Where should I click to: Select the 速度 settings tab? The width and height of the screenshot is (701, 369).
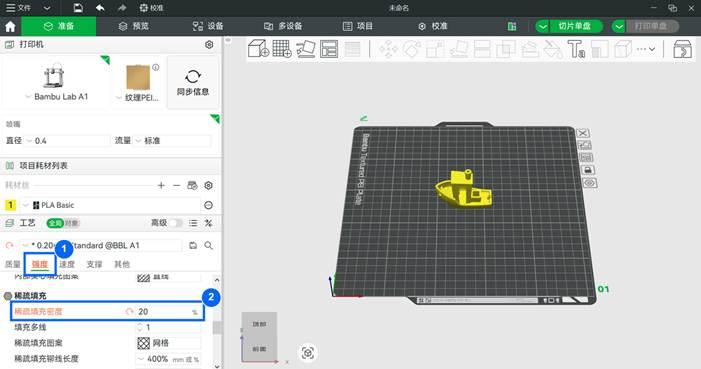click(x=67, y=264)
